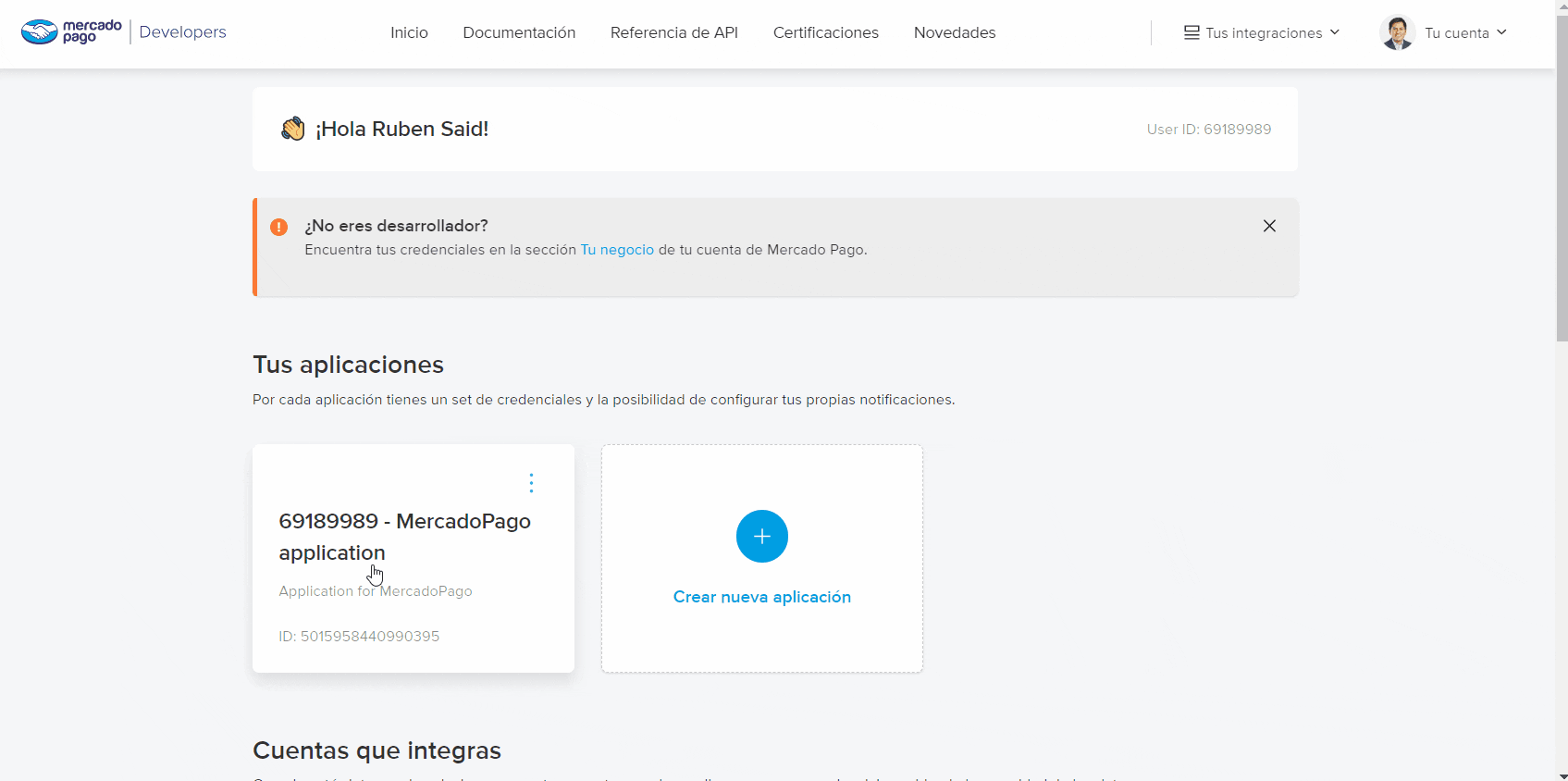Image resolution: width=1568 pixels, height=781 pixels.
Task: Open the 69189989 - MercadoPago application card
Action: [x=404, y=537]
